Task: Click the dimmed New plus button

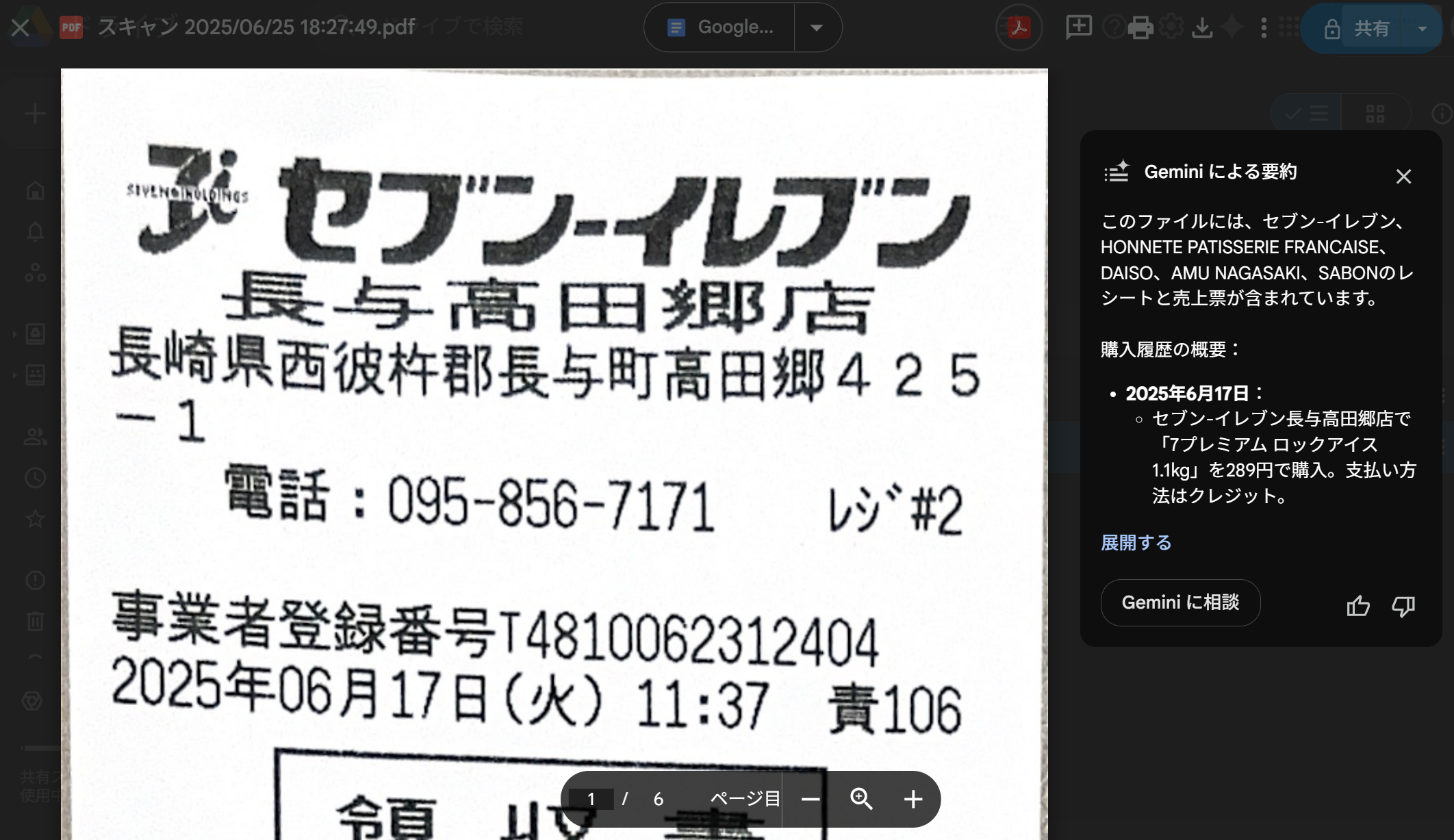Action: [x=35, y=114]
